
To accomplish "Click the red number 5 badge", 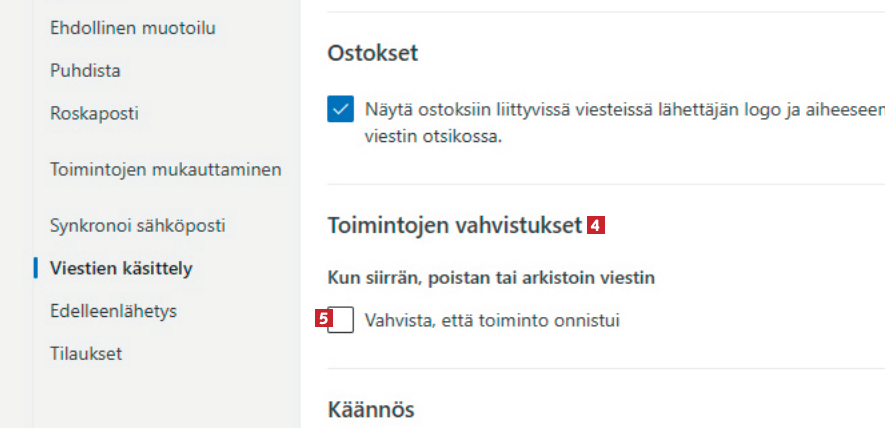I will 322,320.
